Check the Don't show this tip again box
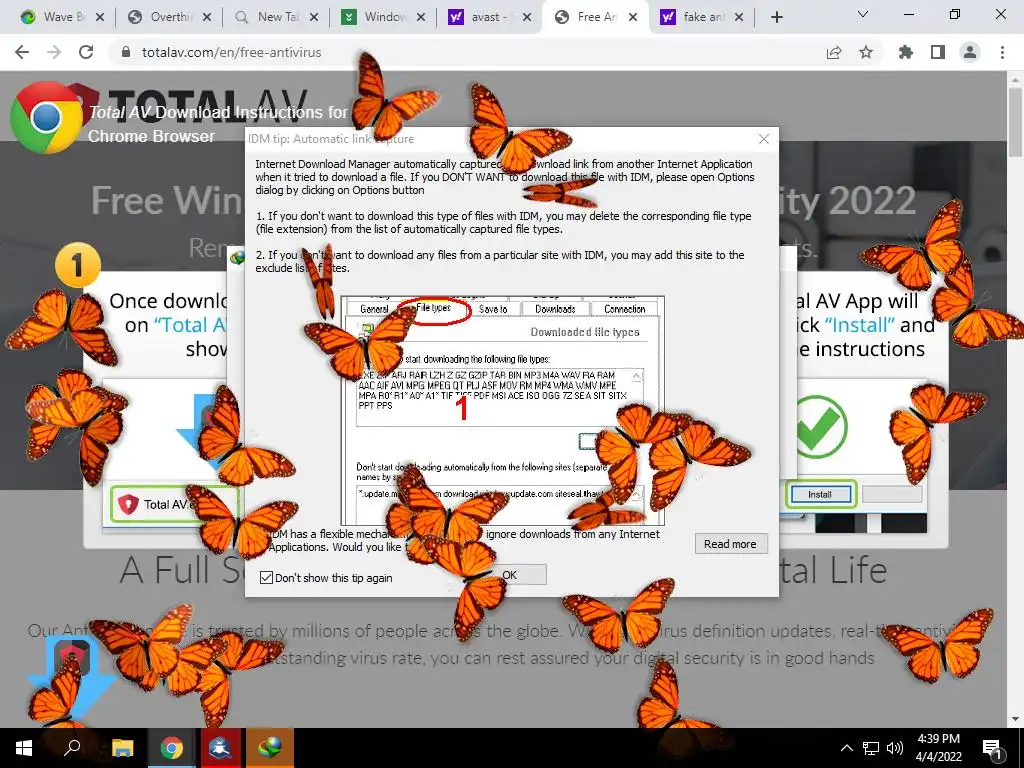 click(x=266, y=577)
